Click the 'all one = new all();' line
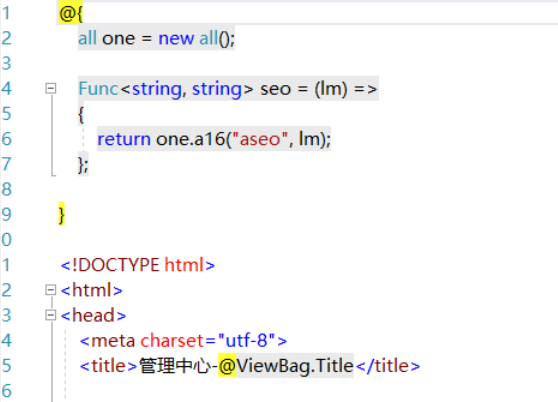This screenshot has width=558, height=402. (157, 38)
